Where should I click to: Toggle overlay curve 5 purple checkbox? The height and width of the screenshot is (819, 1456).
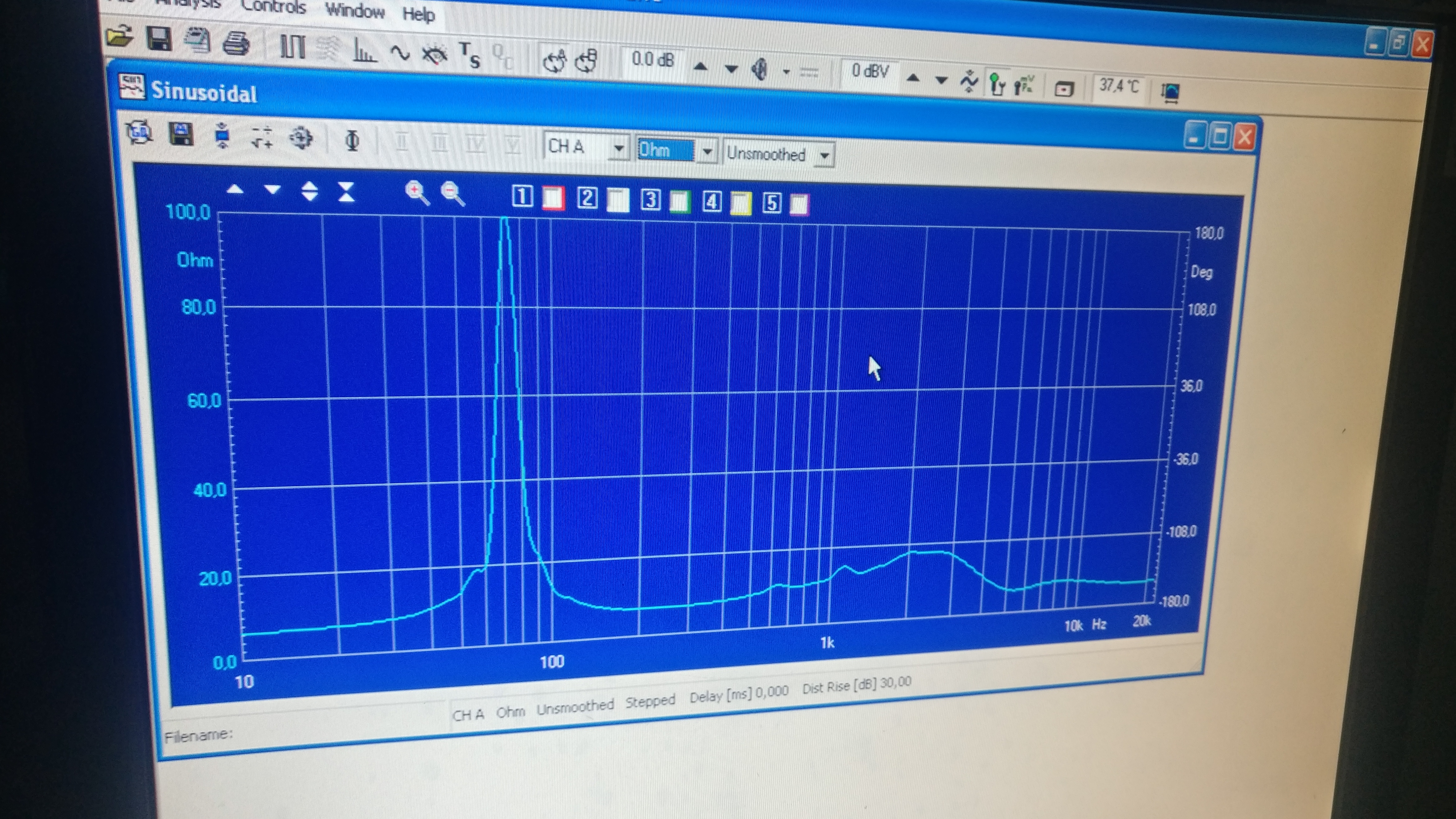(x=799, y=204)
